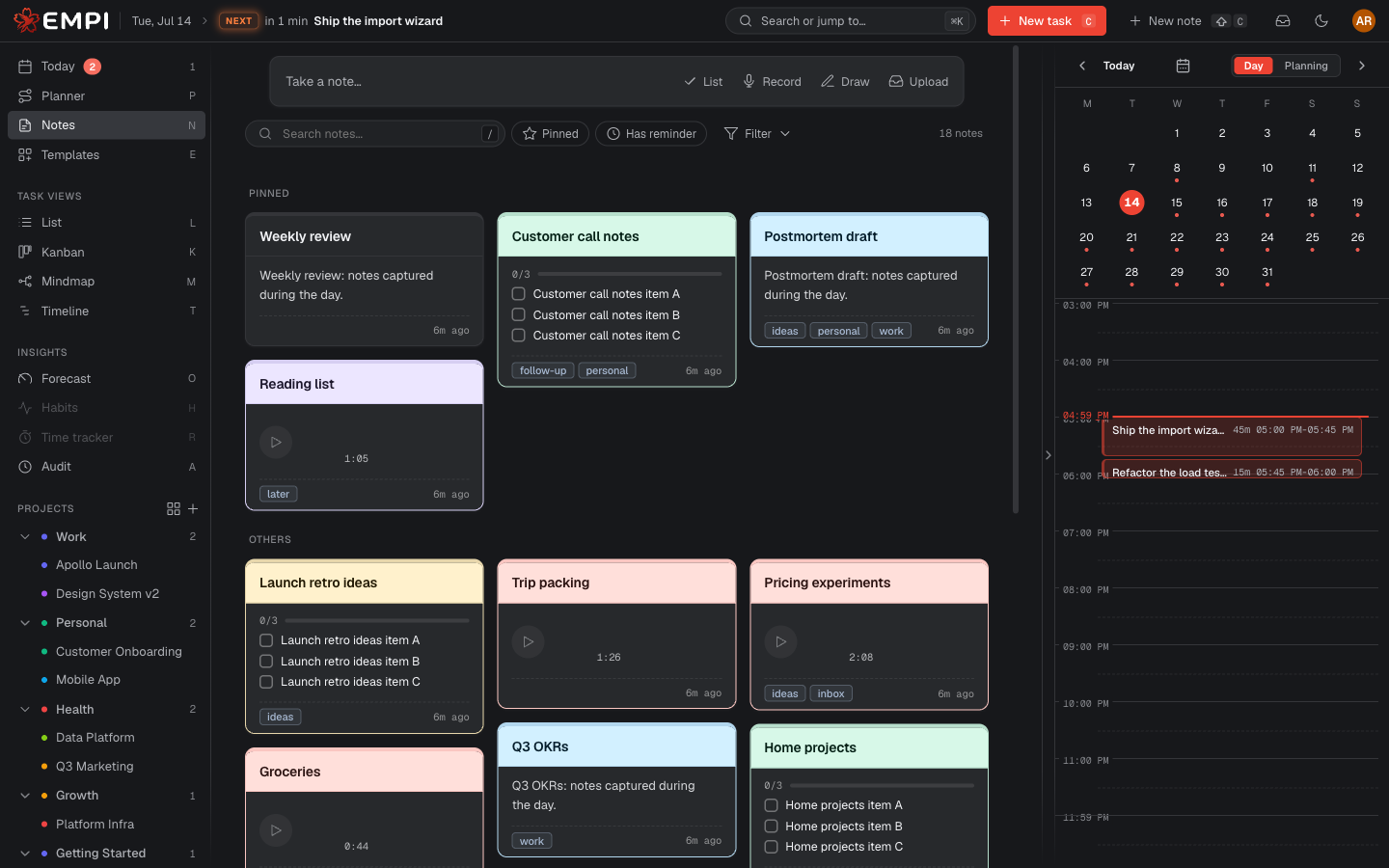Expand breadcrumb chevron after date
The height and width of the screenshot is (868, 1389).
pyautogui.click(x=204, y=20)
